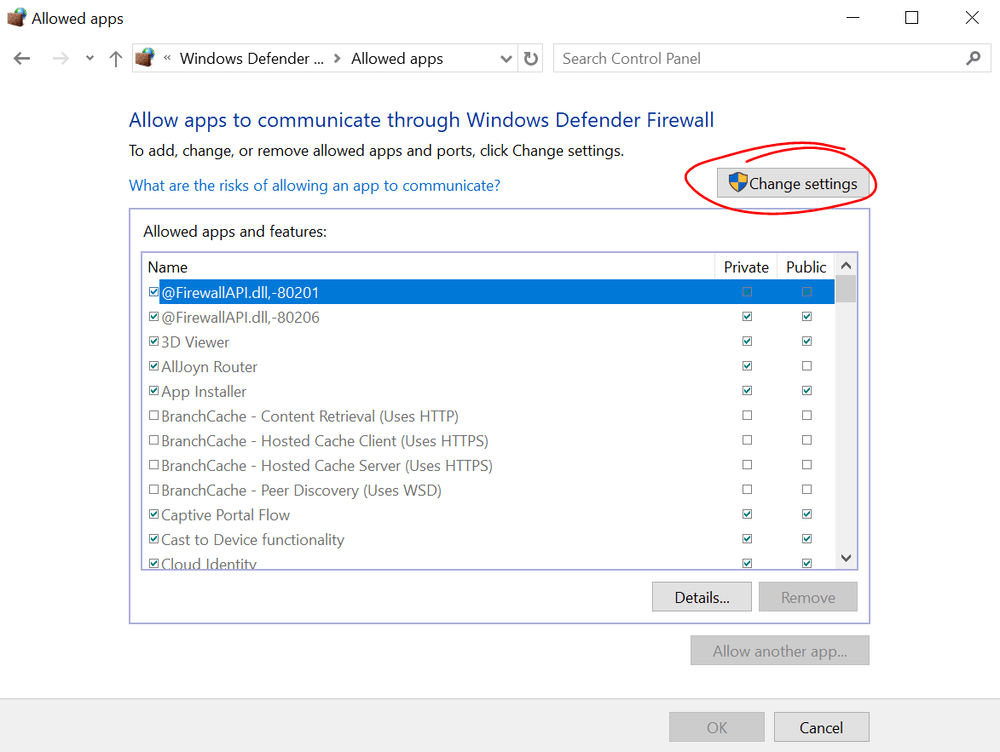Click the Cancel button
Image resolution: width=1000 pixels, height=752 pixels.
(x=821, y=727)
